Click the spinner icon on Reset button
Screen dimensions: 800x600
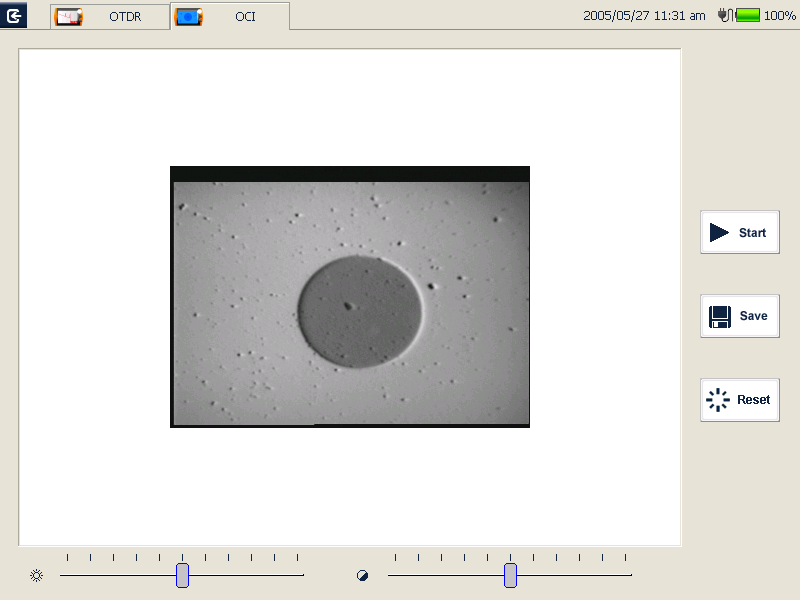tap(717, 400)
